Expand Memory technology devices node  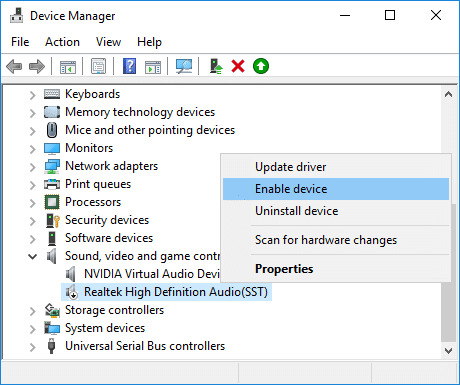(32, 113)
